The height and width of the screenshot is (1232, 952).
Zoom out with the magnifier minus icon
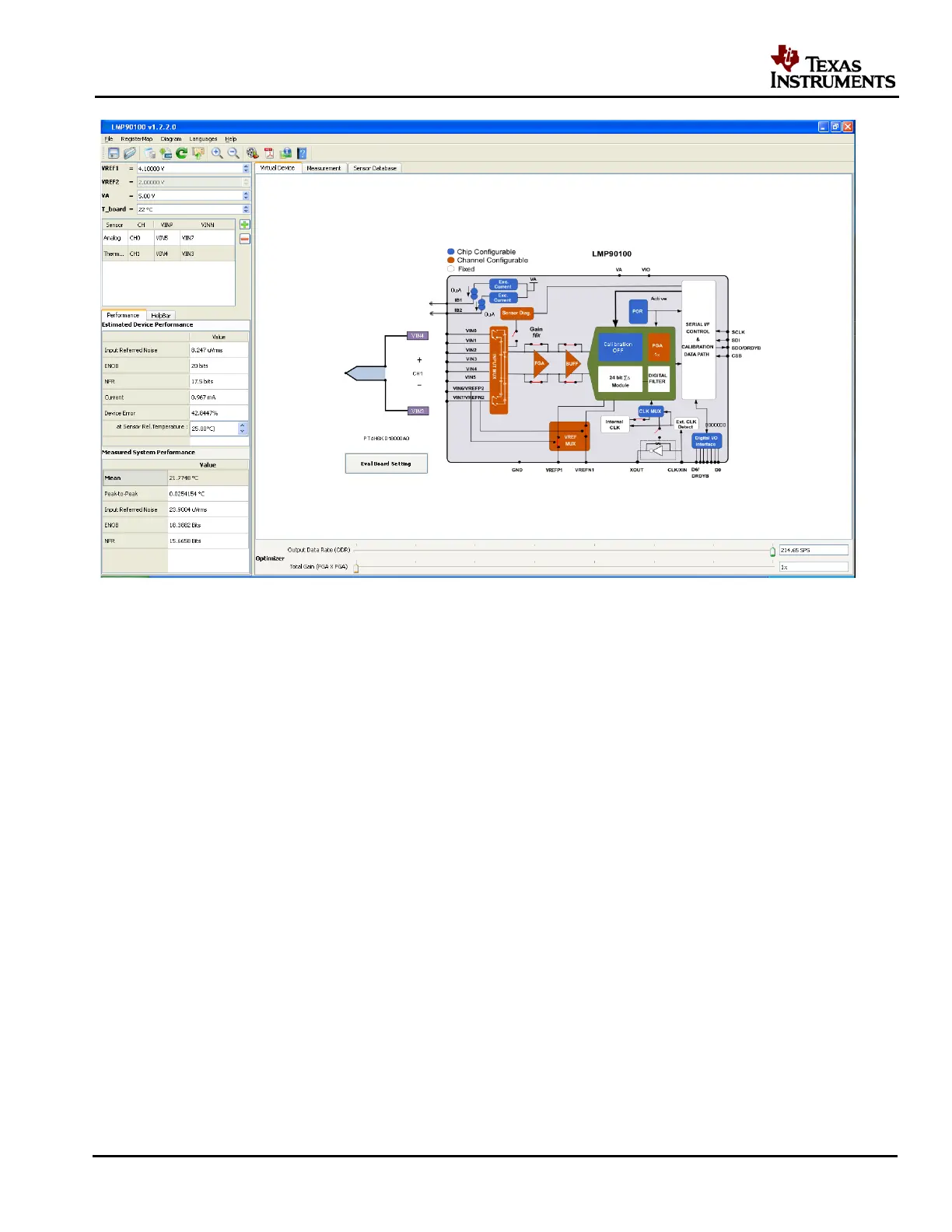click(233, 153)
